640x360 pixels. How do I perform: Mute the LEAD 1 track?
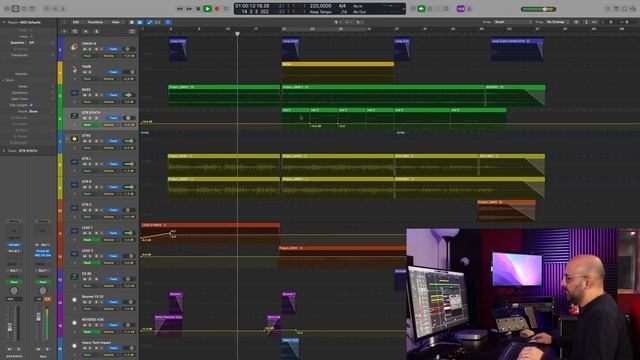[85, 233]
